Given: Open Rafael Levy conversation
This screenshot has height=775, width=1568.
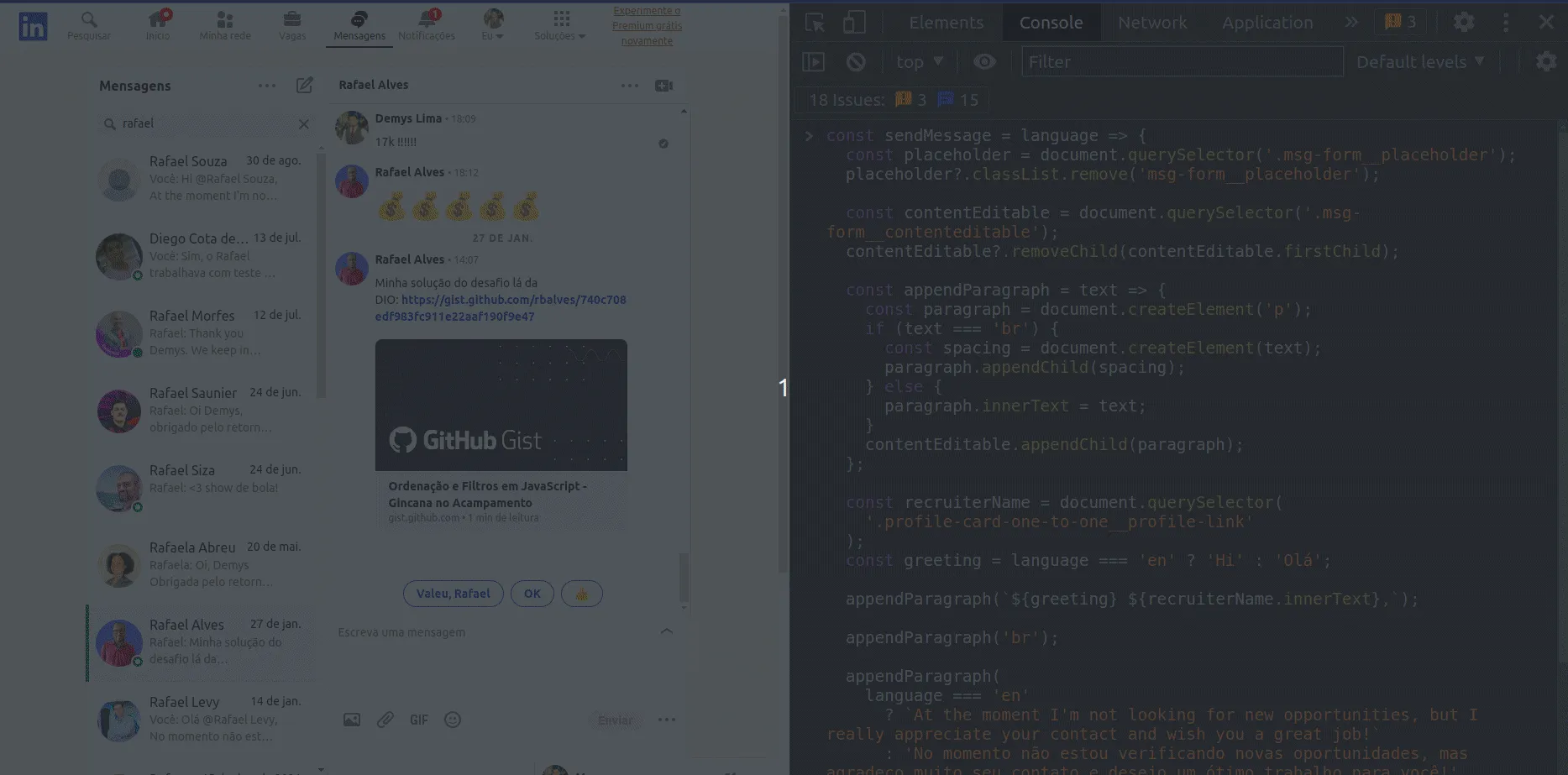Looking at the screenshot, I should tap(202, 719).
